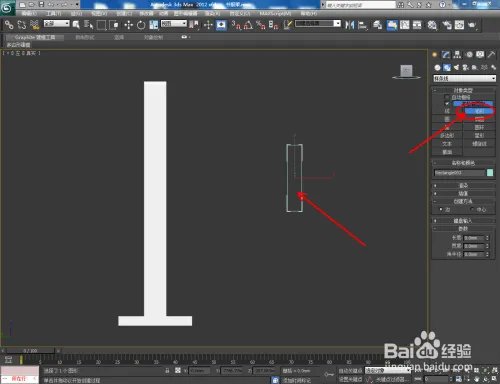Image resolution: width=500 pixels, height=384 pixels.
Task: Open the MAXScript menu
Action: (x=275, y=13)
